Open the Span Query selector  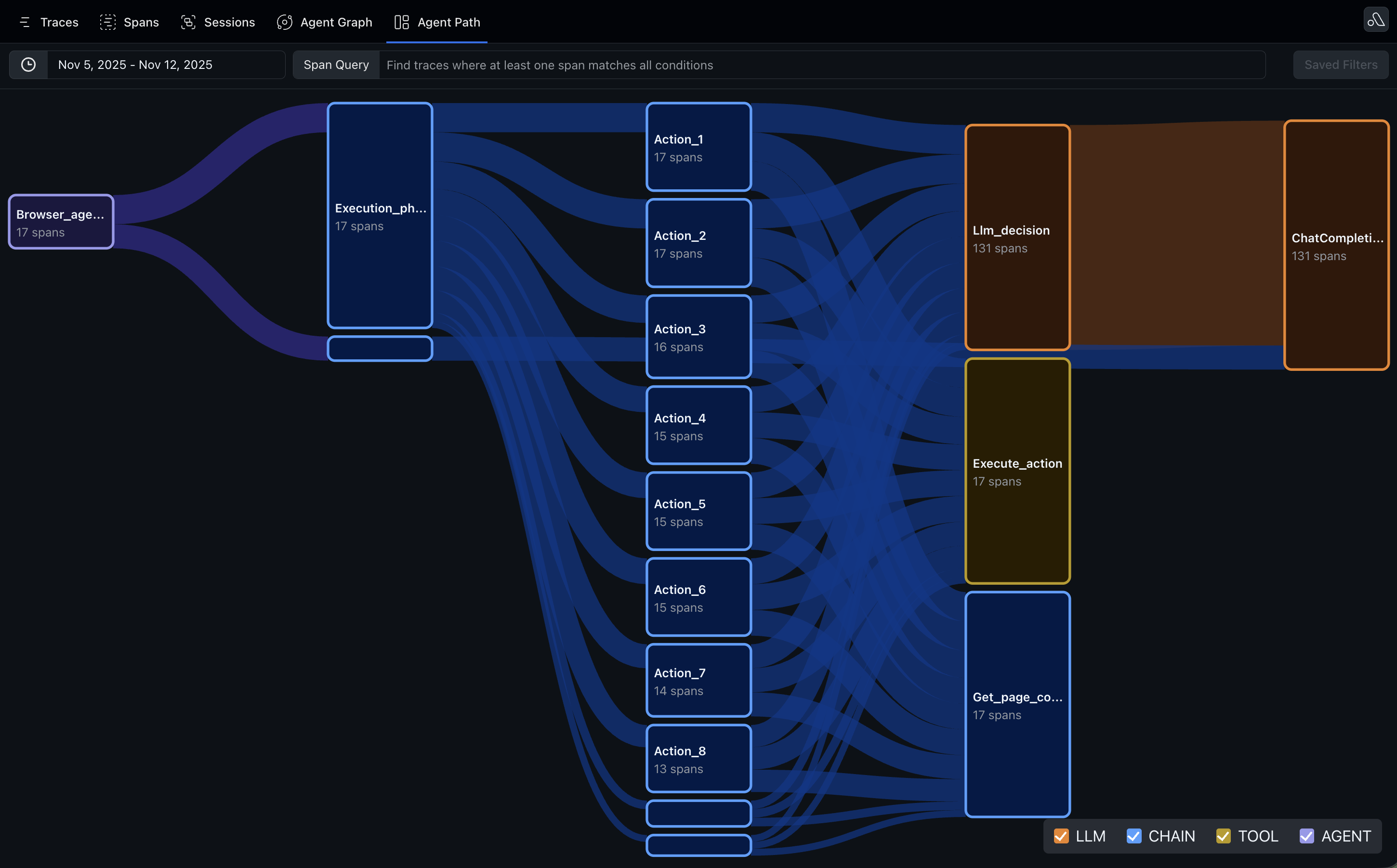pyautogui.click(x=336, y=65)
